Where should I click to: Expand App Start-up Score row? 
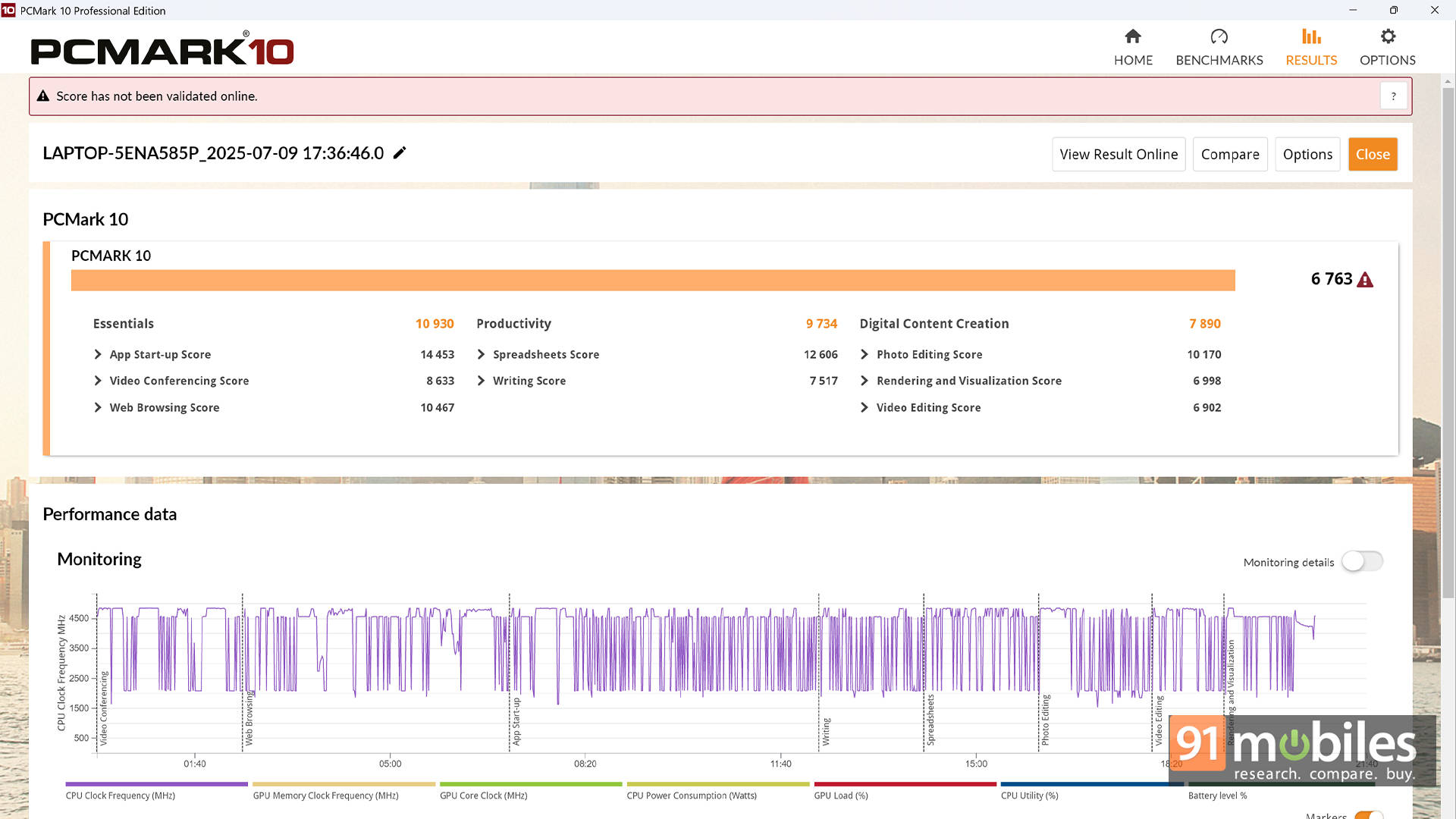pyautogui.click(x=98, y=354)
